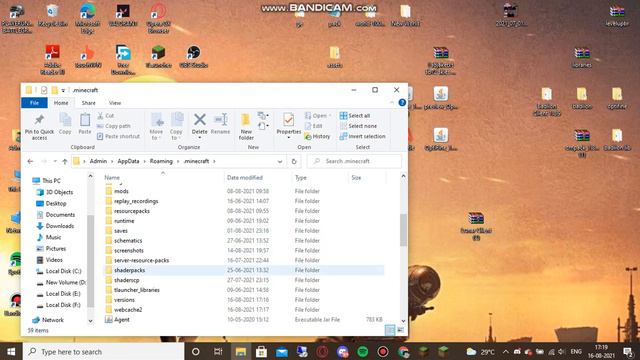The width and height of the screenshot is (640, 360).
Task: Open the Move to dropdown
Action: coord(156,127)
